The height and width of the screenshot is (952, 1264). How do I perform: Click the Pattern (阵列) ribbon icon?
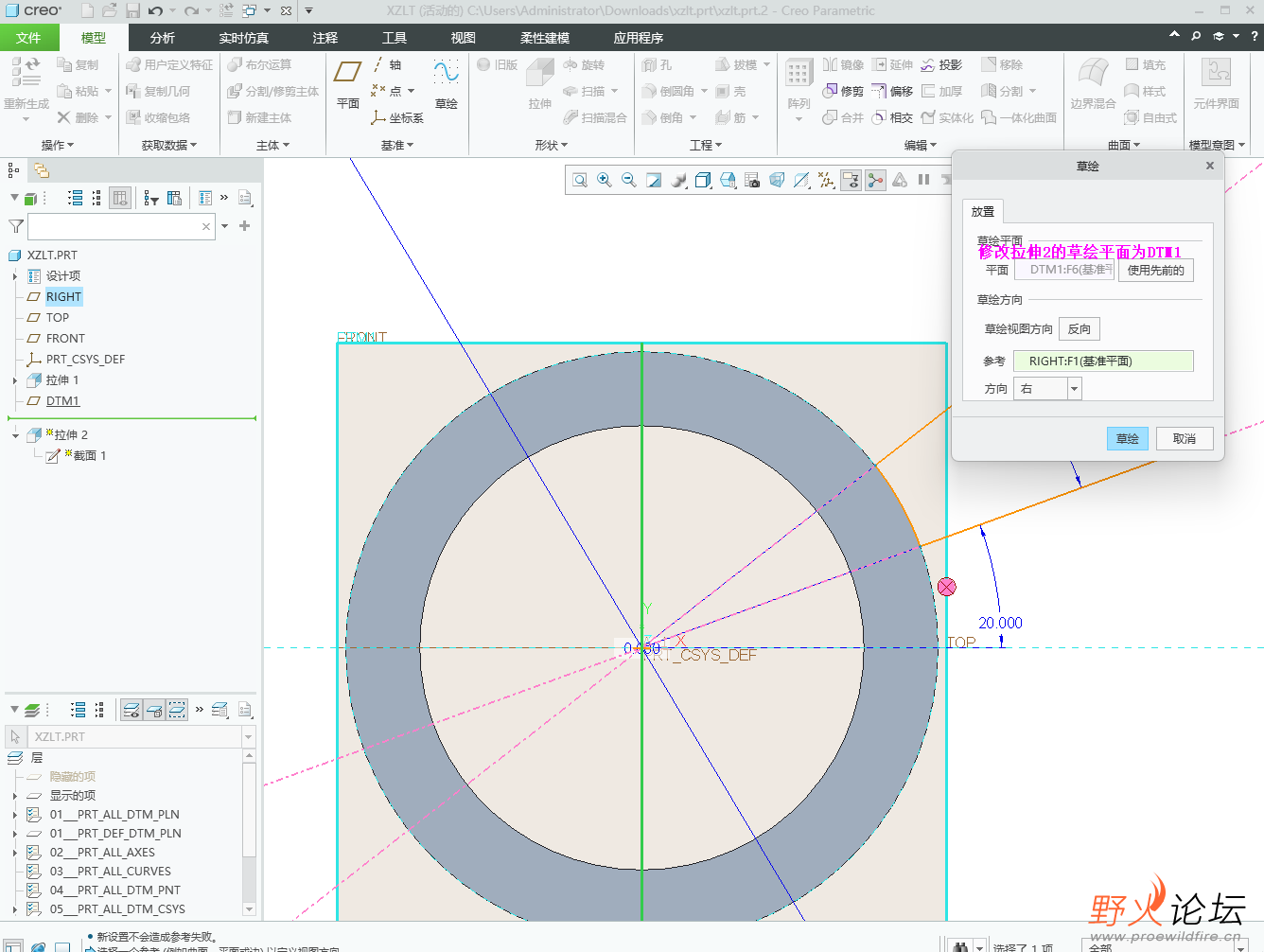(799, 83)
